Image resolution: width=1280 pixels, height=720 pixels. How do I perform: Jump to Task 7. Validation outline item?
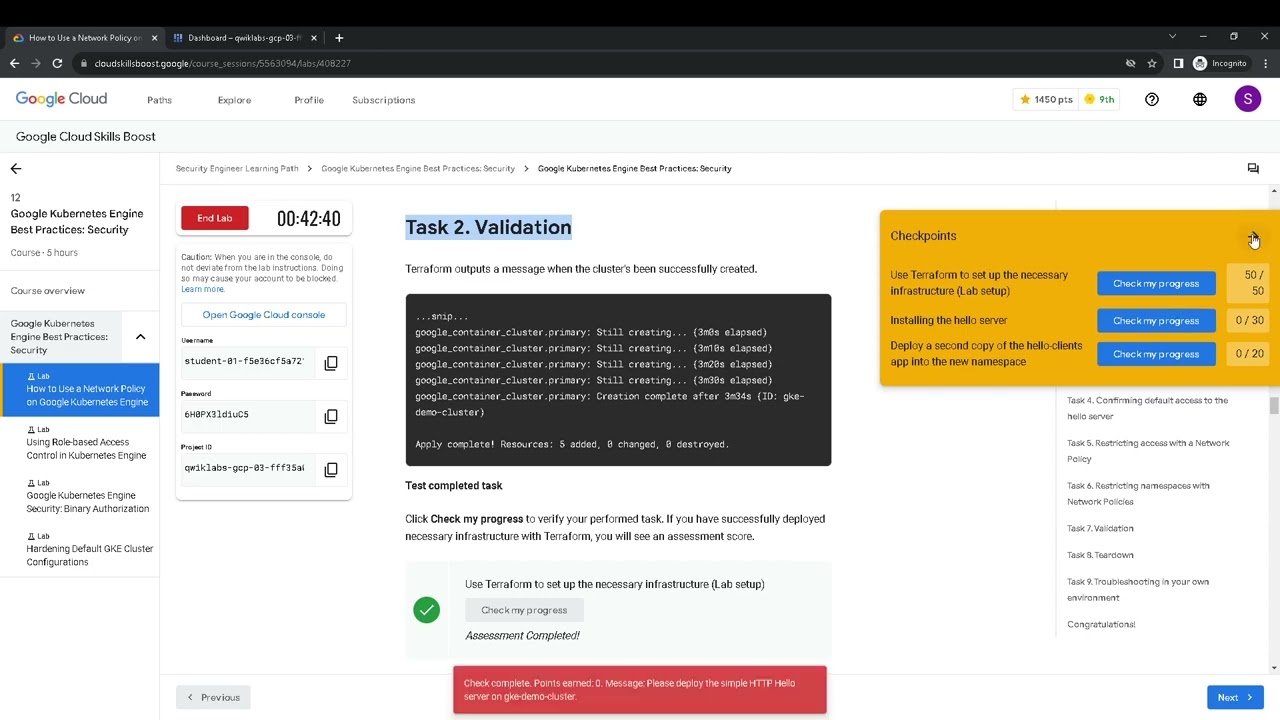pos(1100,528)
